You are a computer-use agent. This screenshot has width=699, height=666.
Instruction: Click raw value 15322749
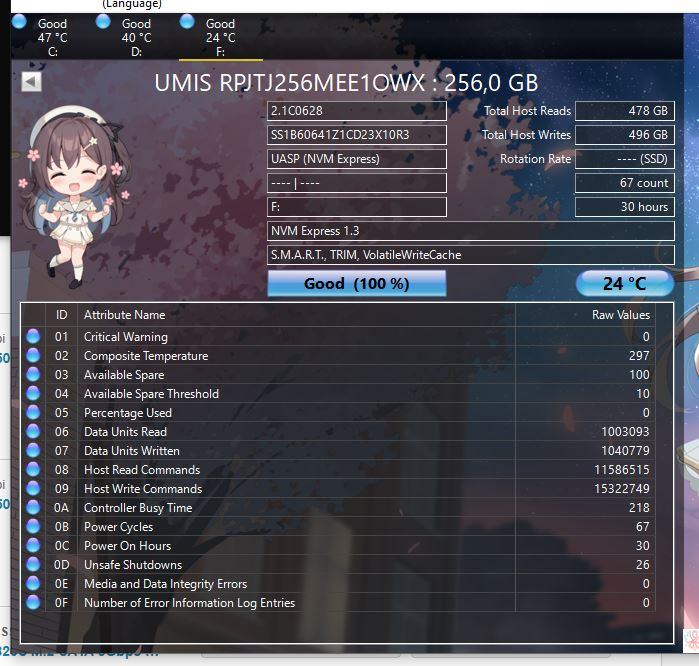[x=621, y=489]
